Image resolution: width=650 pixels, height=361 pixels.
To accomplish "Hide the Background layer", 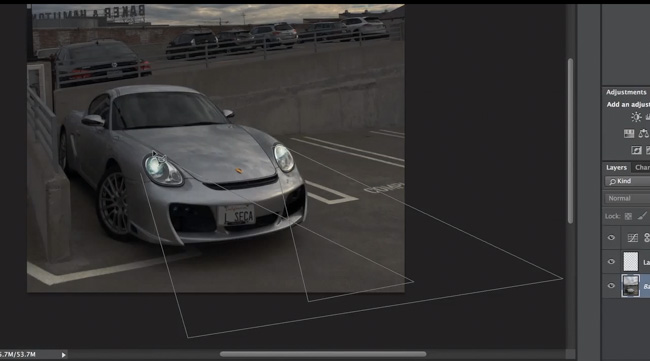I will coord(611,286).
